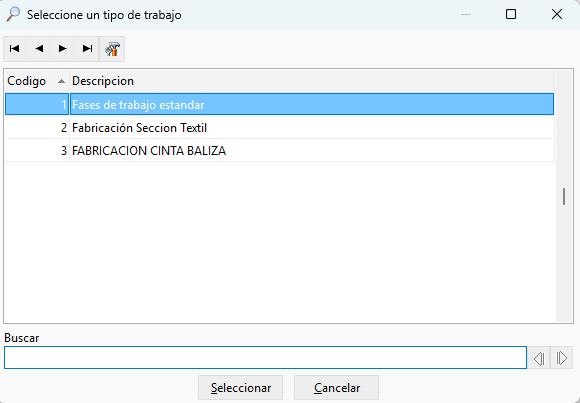Click the vertical scrollbar handle
The height and width of the screenshot is (403, 580).
click(564, 197)
